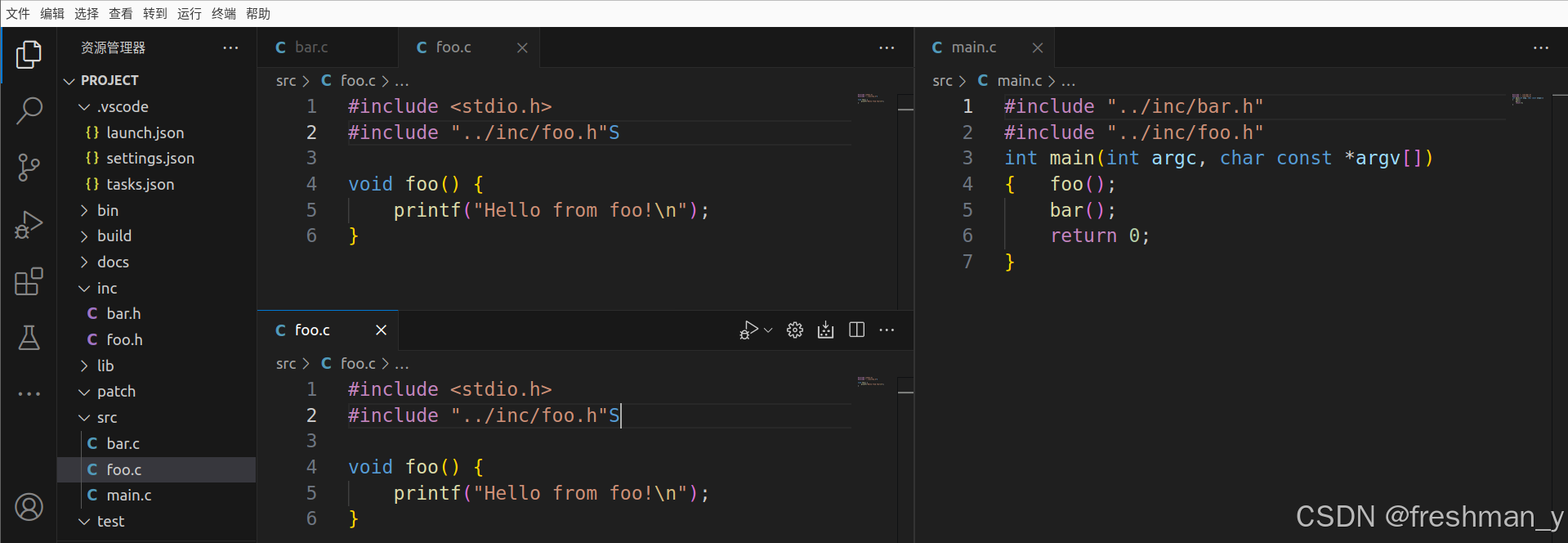The height and width of the screenshot is (543, 1568).
Task: Open launch.json in the explorer
Action: click(x=156, y=132)
